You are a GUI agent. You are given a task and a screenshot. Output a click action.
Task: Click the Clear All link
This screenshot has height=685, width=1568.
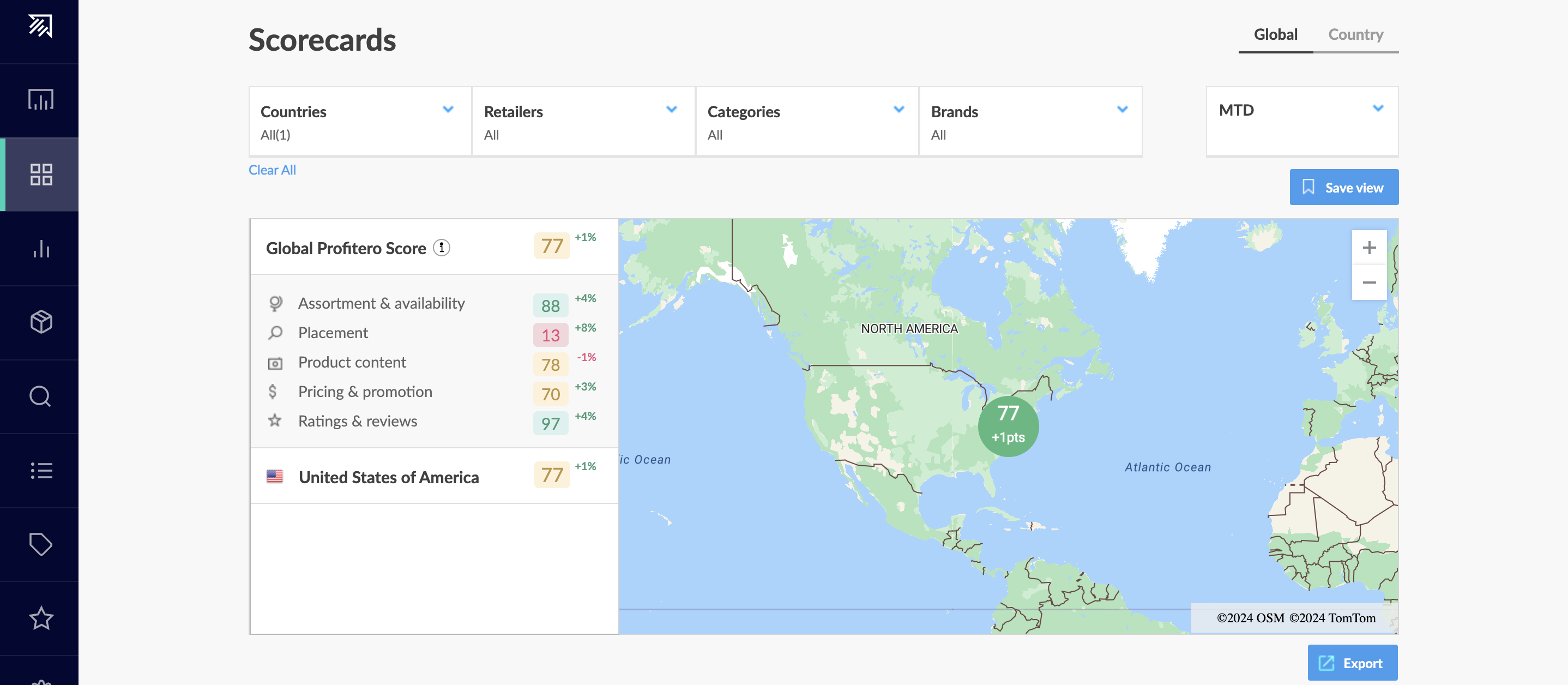[272, 171]
